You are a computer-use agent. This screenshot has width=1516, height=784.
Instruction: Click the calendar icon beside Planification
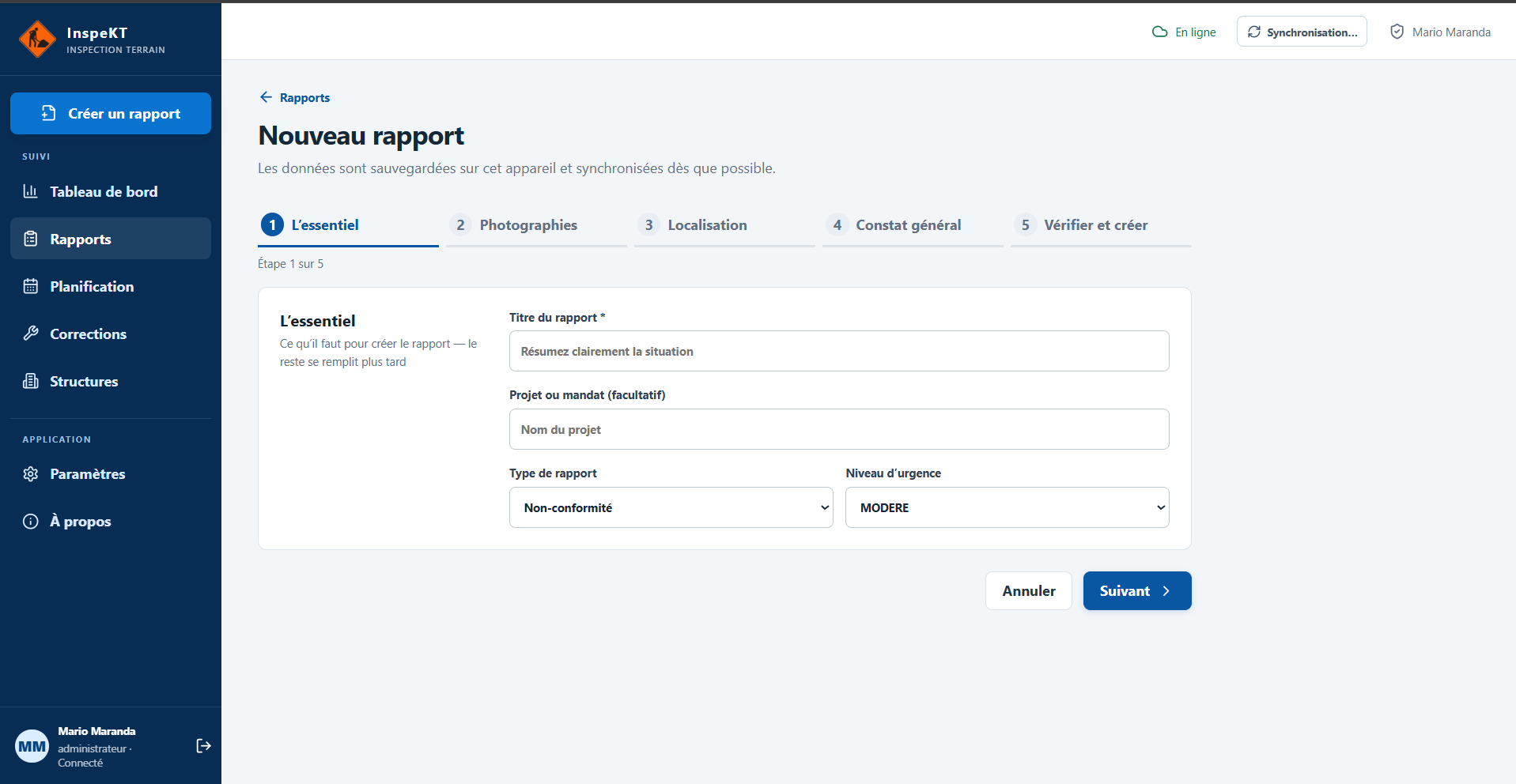[31, 286]
